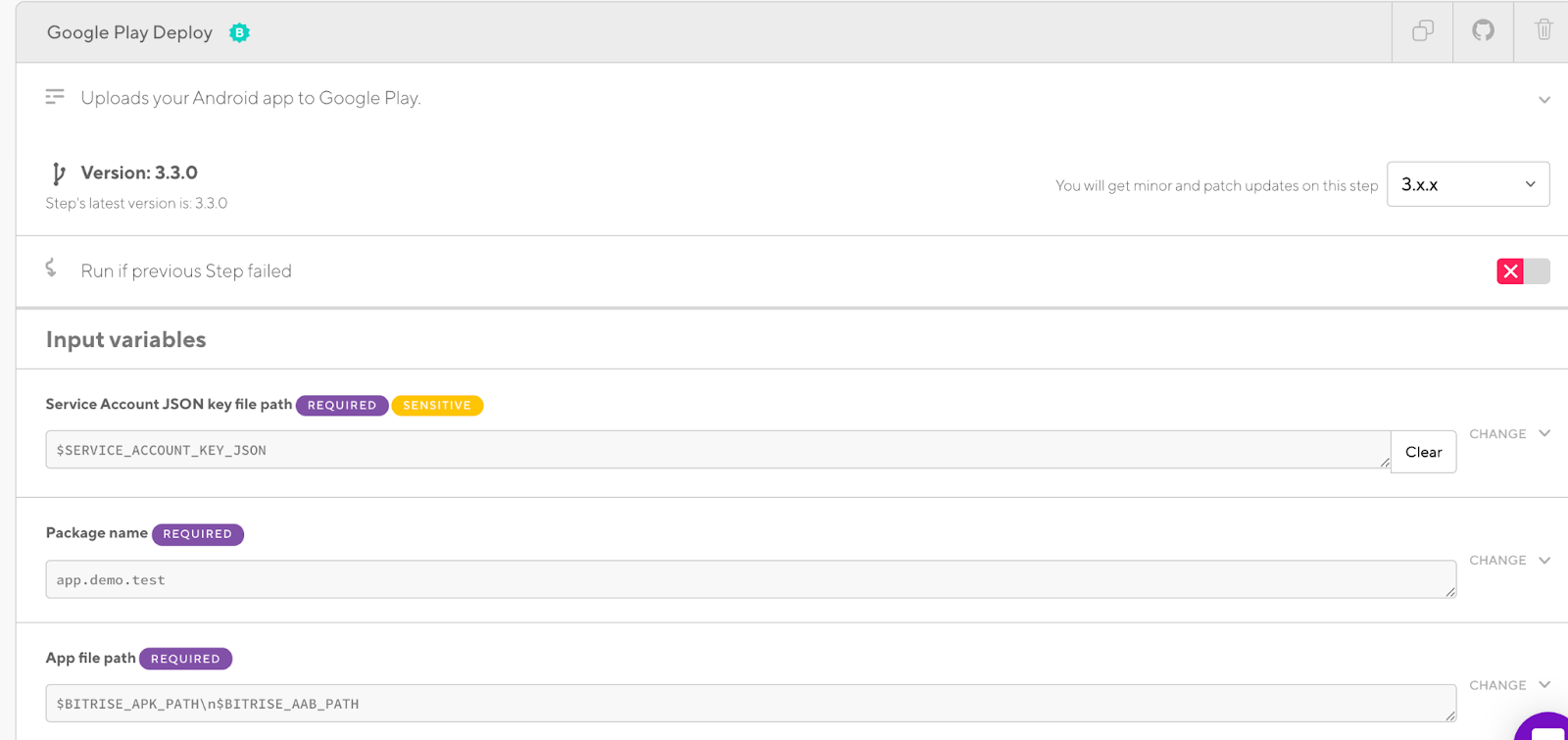This screenshot has height=740, width=1568.
Task: Click 'Uploads your Android app to Google Play.'
Action: (251, 98)
